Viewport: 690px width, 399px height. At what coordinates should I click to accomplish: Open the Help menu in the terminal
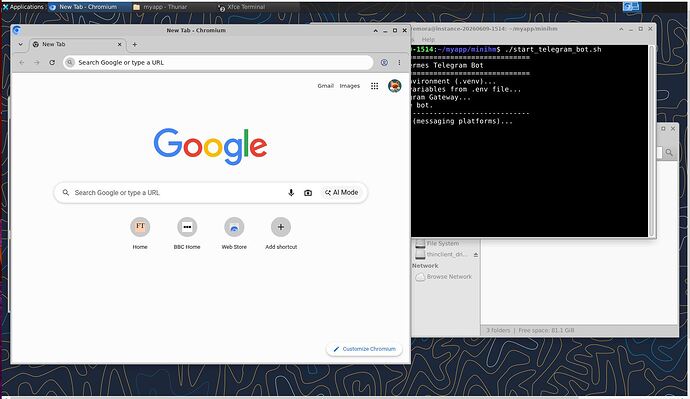tap(428, 39)
